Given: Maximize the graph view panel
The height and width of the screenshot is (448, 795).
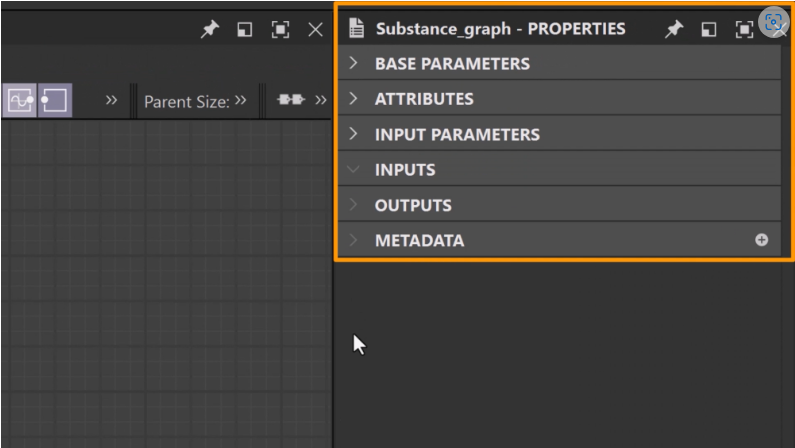Looking at the screenshot, I should coord(280,30).
